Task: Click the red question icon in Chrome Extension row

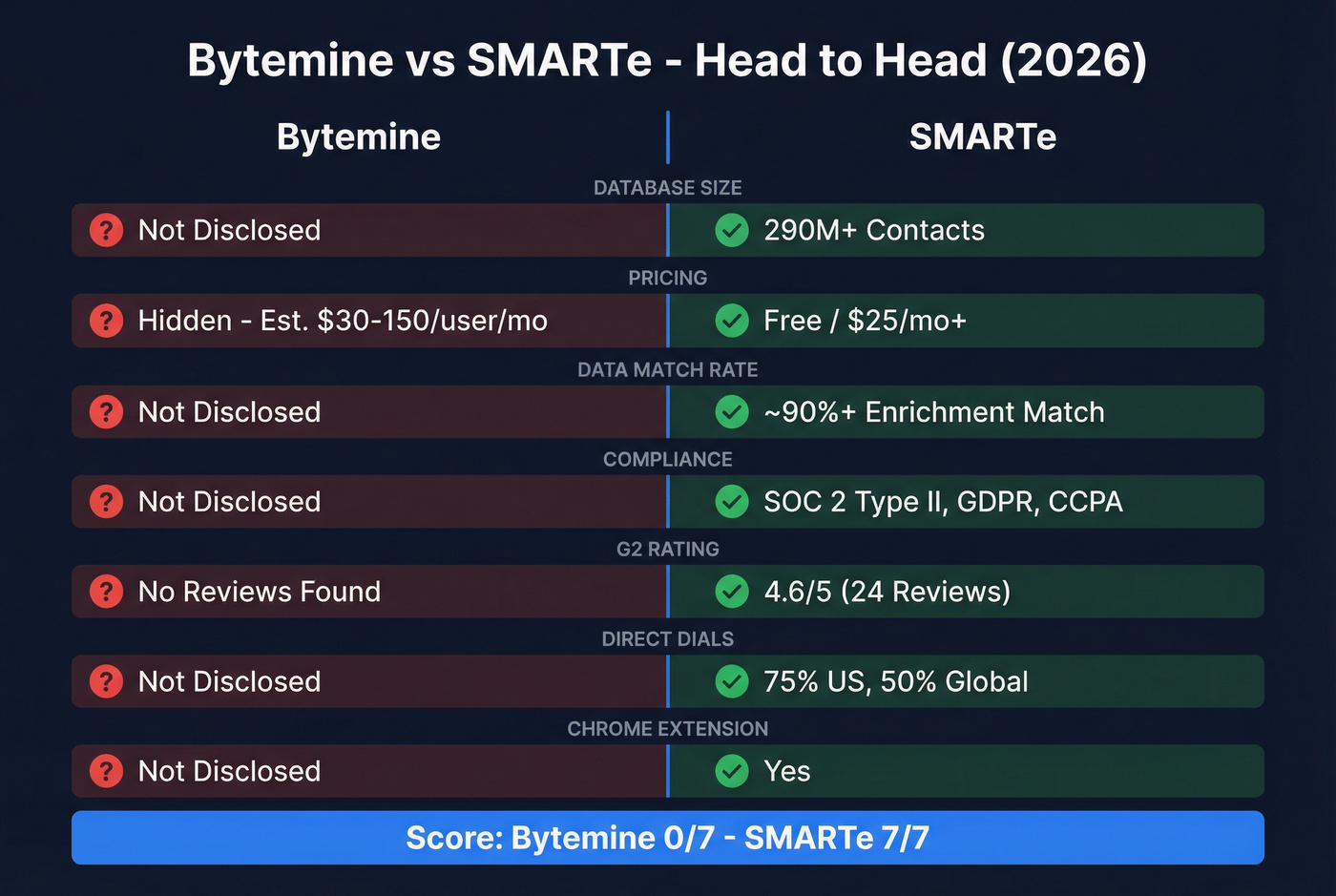Action: (x=106, y=771)
